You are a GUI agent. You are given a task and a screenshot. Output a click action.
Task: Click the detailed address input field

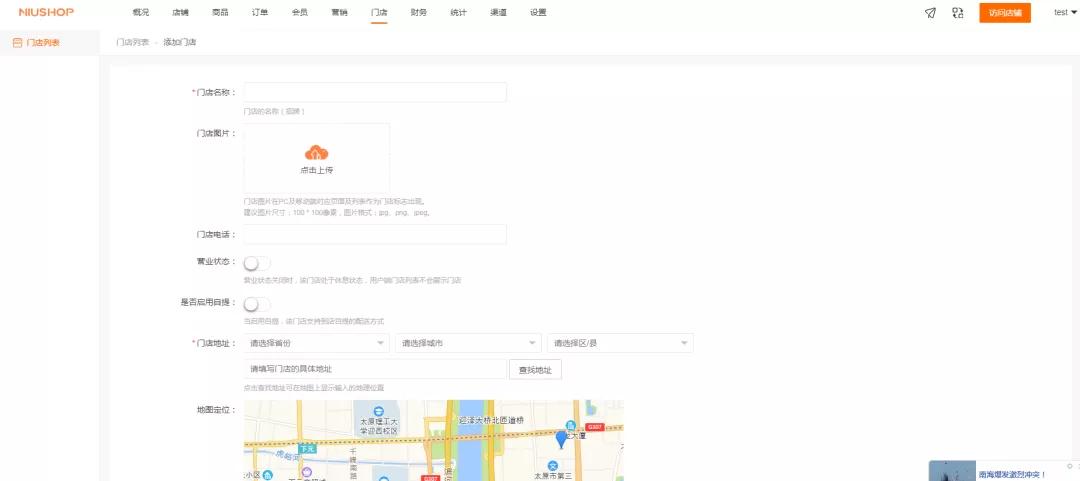[375, 369]
